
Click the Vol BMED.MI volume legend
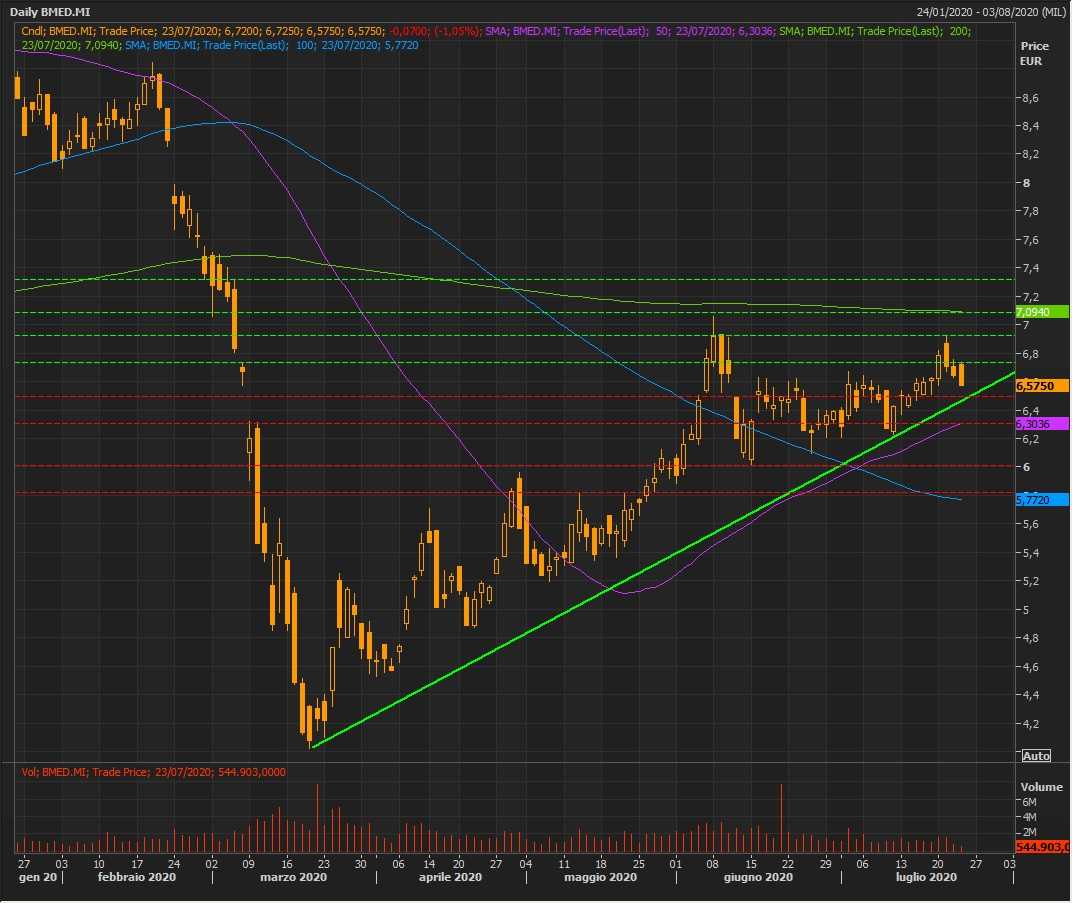click(85, 772)
